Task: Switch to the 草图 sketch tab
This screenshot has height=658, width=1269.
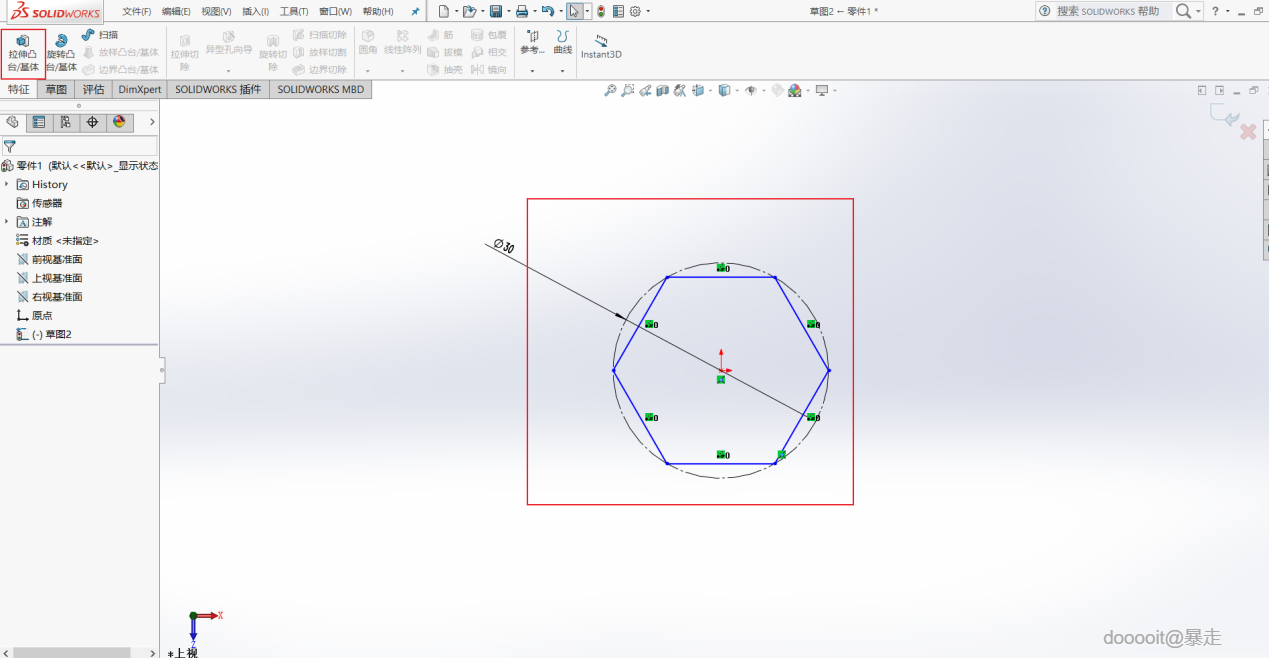Action: (x=56, y=89)
